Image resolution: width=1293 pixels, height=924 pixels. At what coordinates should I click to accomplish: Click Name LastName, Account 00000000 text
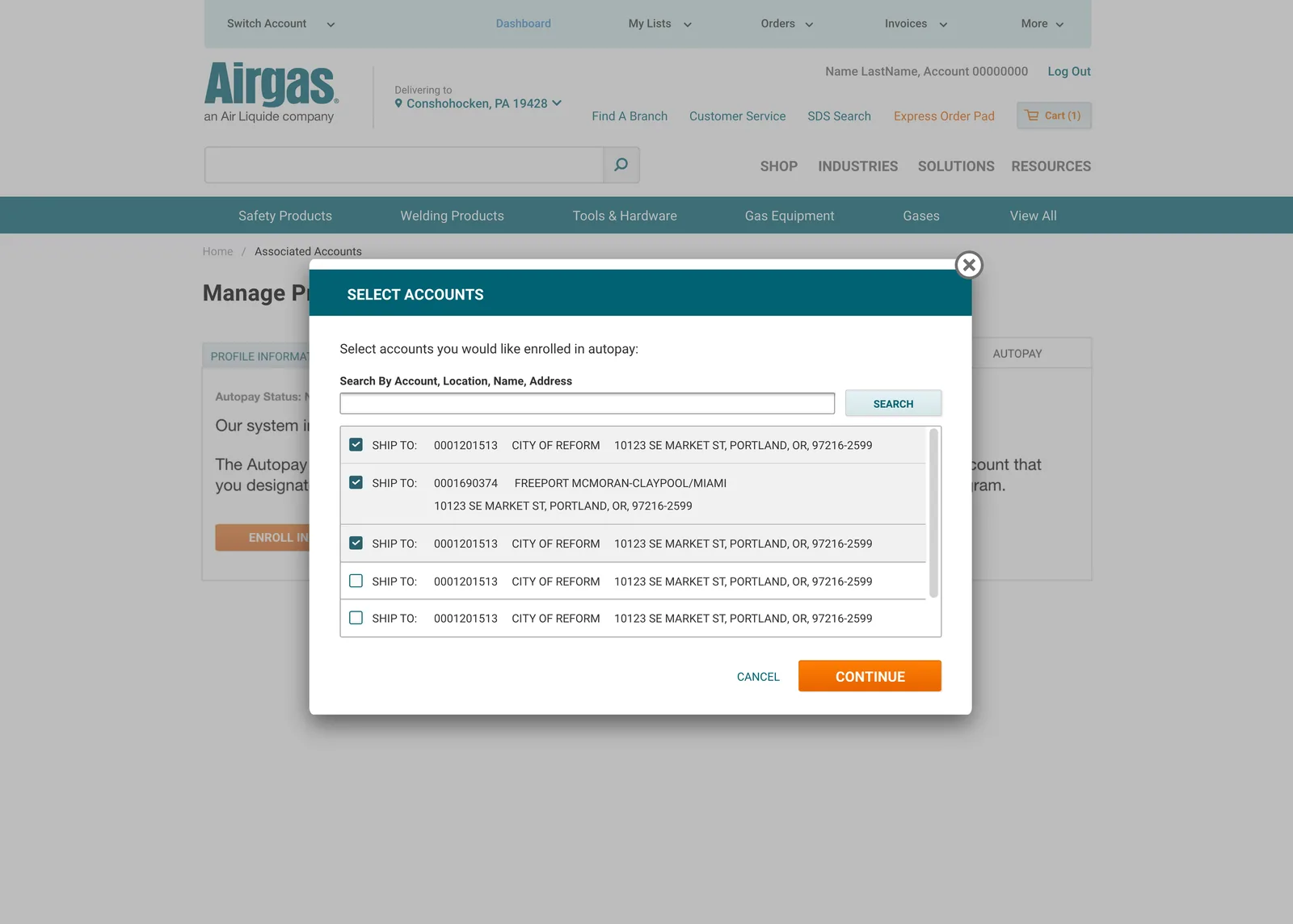(926, 71)
